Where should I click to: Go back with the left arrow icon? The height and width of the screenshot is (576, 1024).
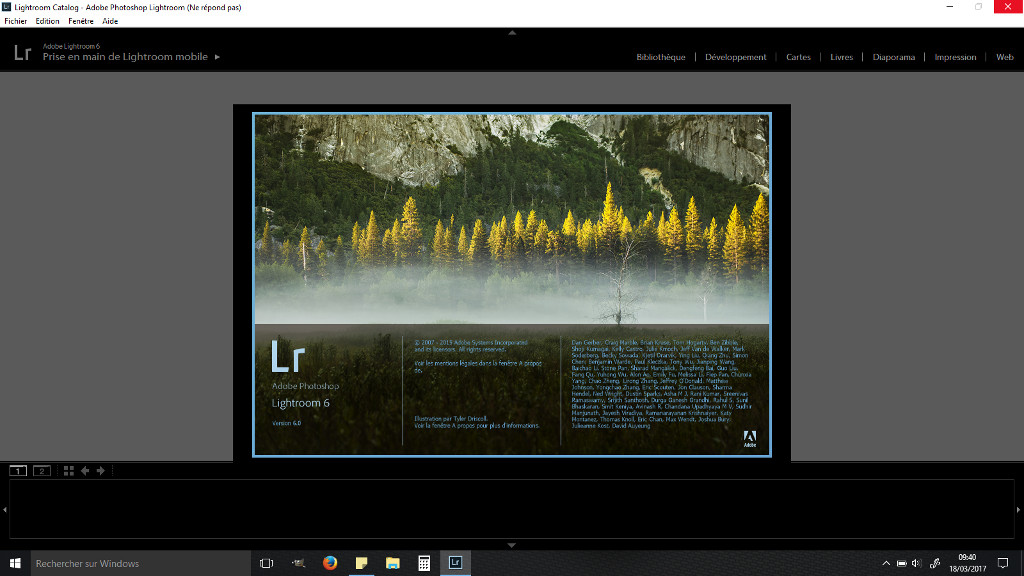click(x=85, y=471)
